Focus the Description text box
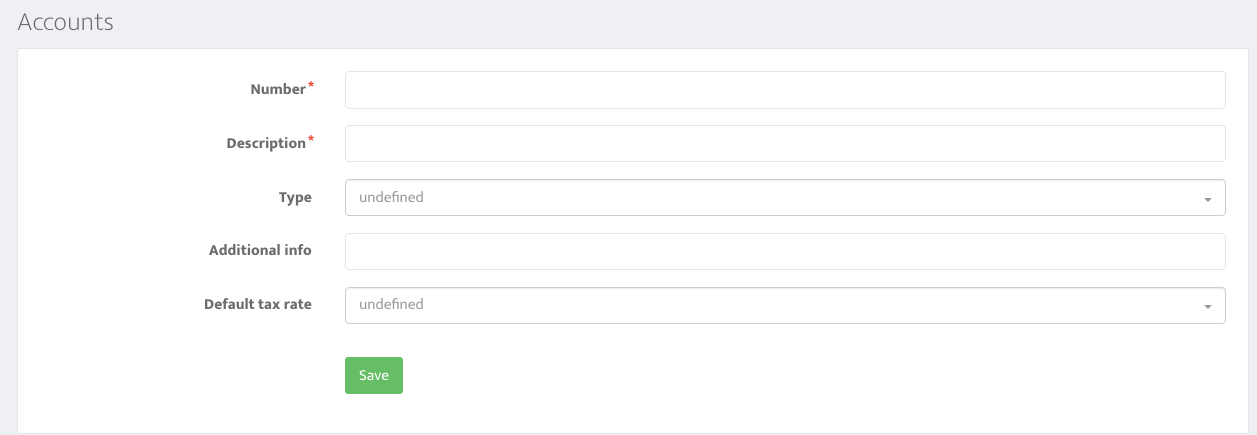This screenshot has height=435, width=1257. point(785,143)
